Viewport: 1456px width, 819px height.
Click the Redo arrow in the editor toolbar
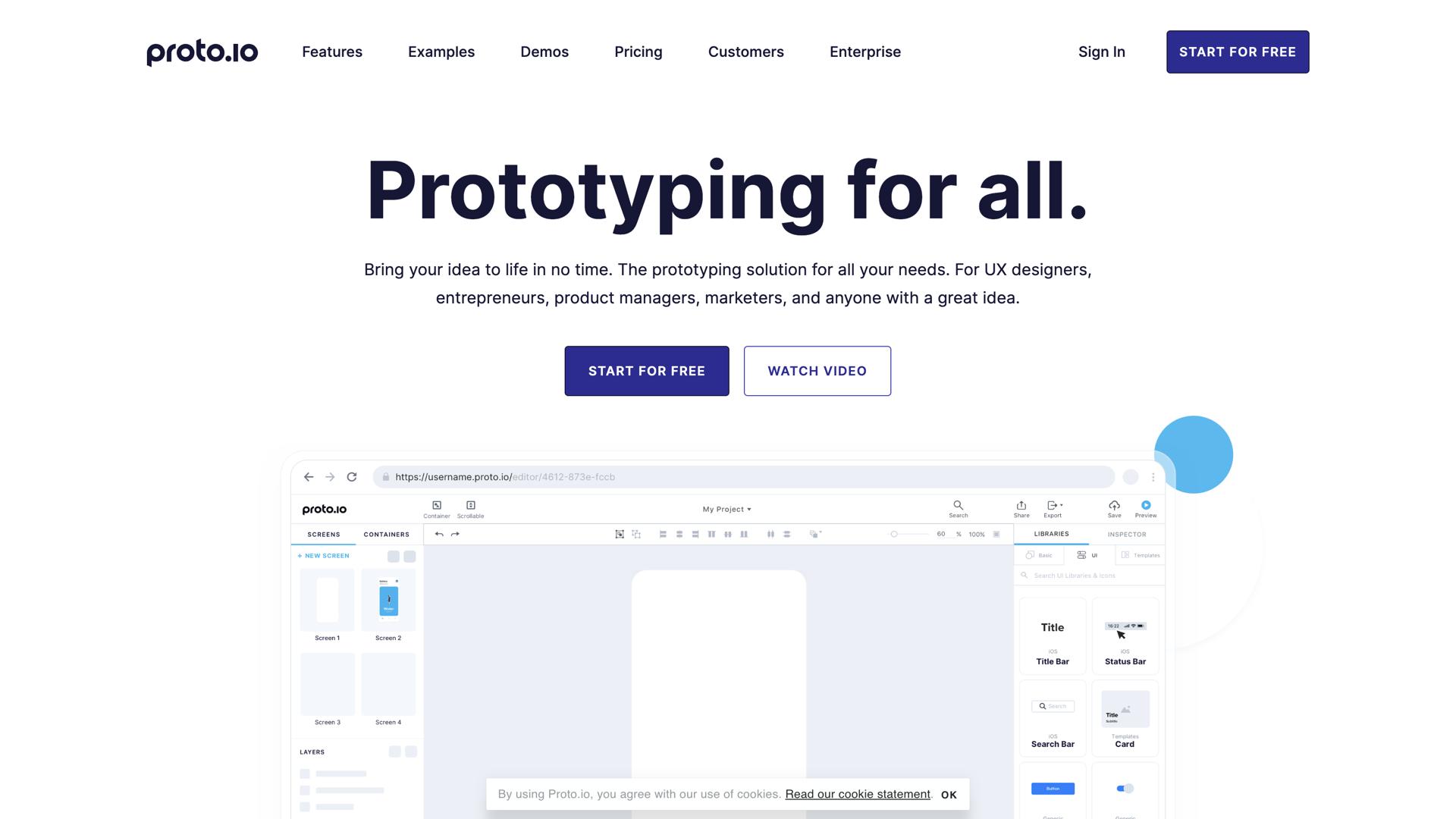click(x=455, y=534)
